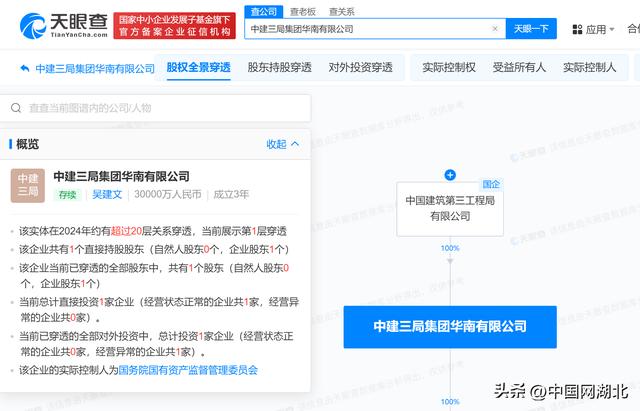Select the 中国建筑第三工程局有限公司 node
Screen dimensions: 640x411
(x=450, y=209)
